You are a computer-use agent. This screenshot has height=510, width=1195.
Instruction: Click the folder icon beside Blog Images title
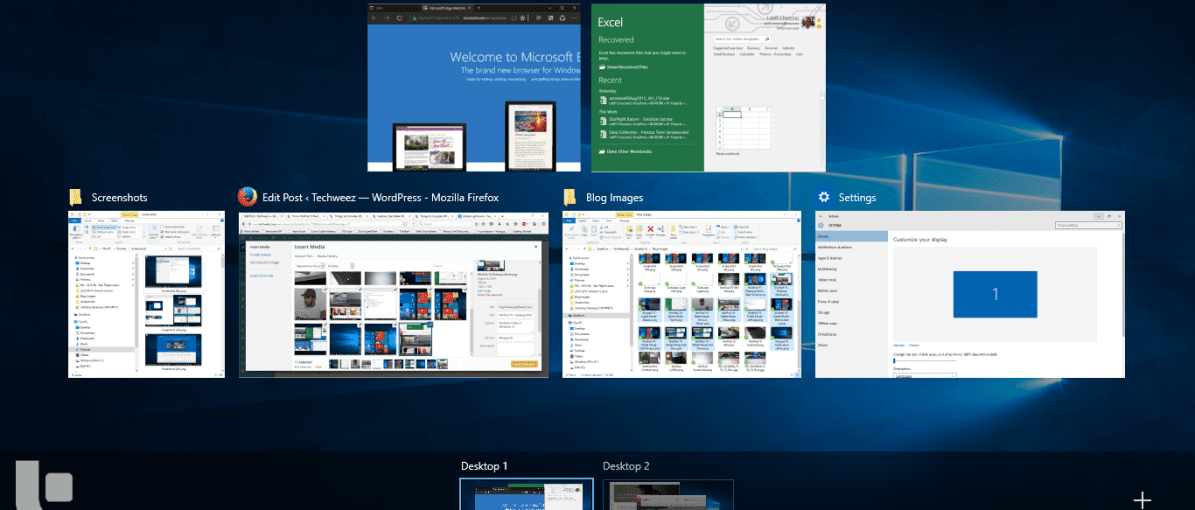tap(570, 197)
